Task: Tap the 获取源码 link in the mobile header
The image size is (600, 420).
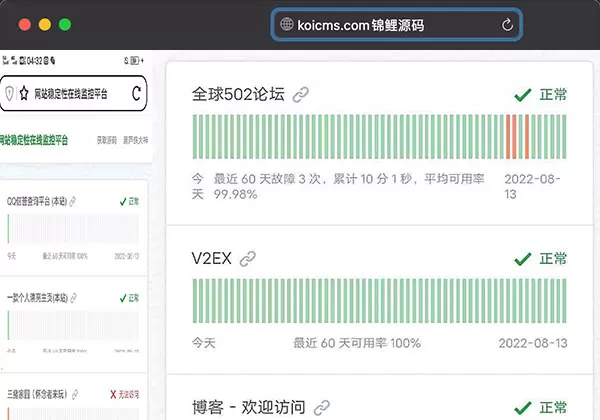Action: (106, 140)
